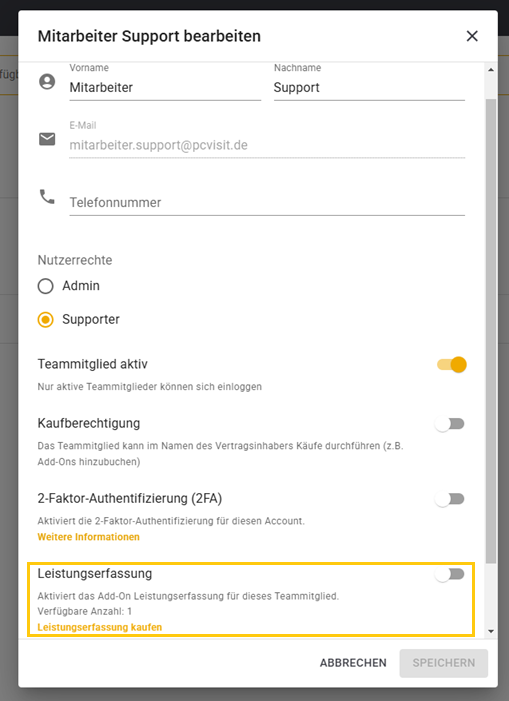Click the Speichern button
The image size is (509, 701).
click(444, 663)
